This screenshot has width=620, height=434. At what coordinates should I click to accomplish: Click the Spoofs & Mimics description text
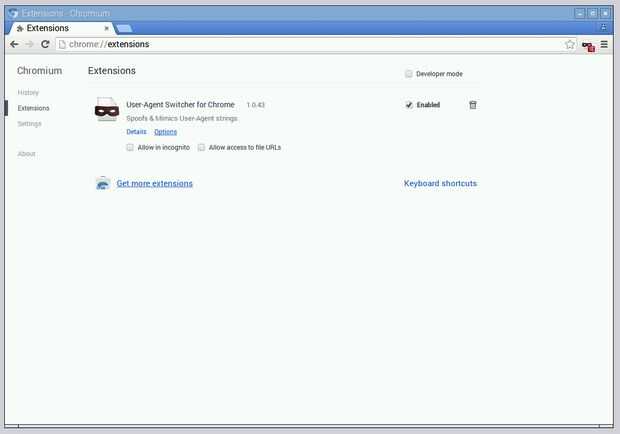pos(182,118)
